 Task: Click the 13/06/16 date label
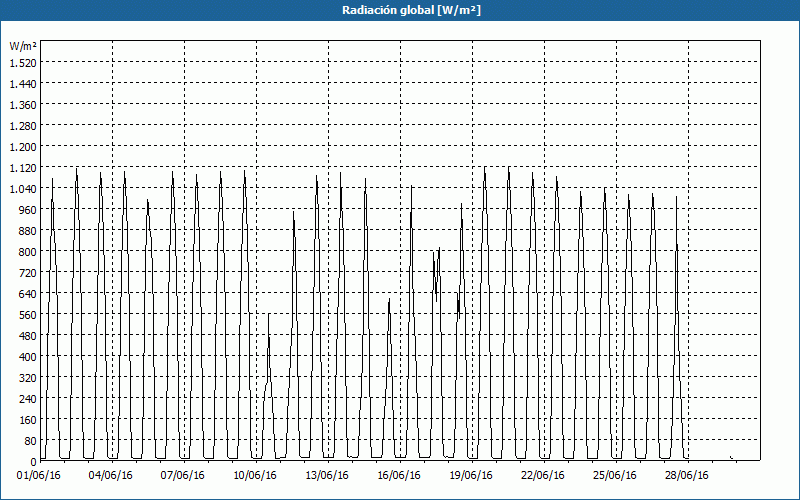(x=327, y=475)
